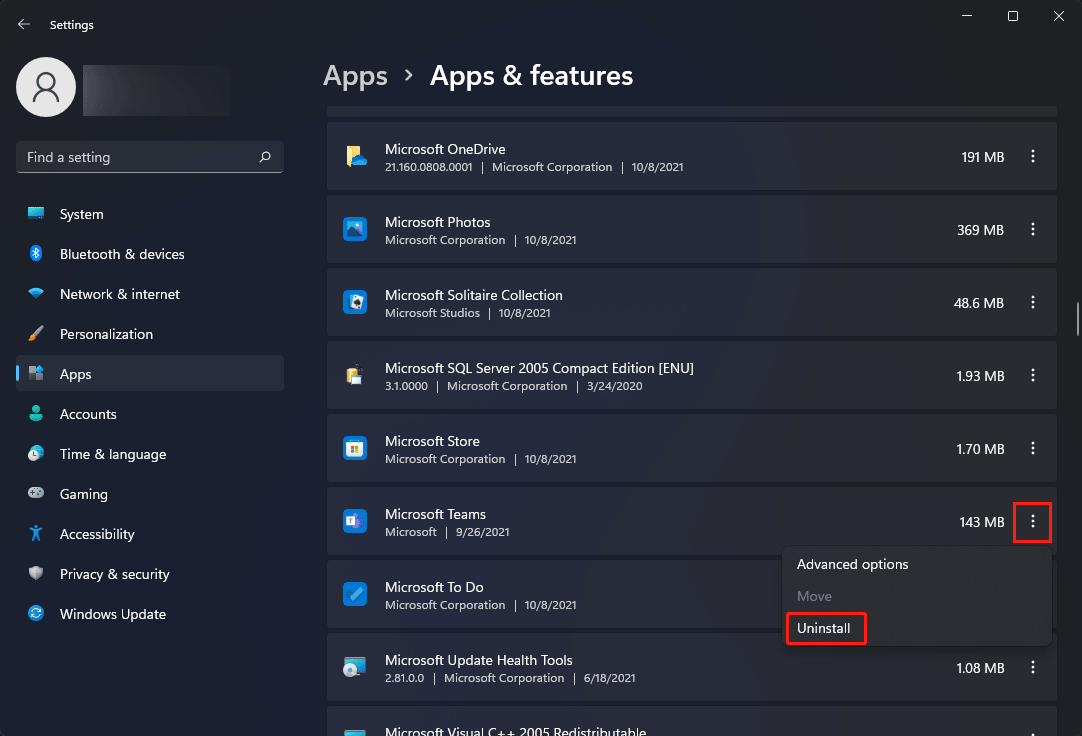The image size is (1082, 736).
Task: Select the Microsoft Teams app name
Action: click(435, 514)
